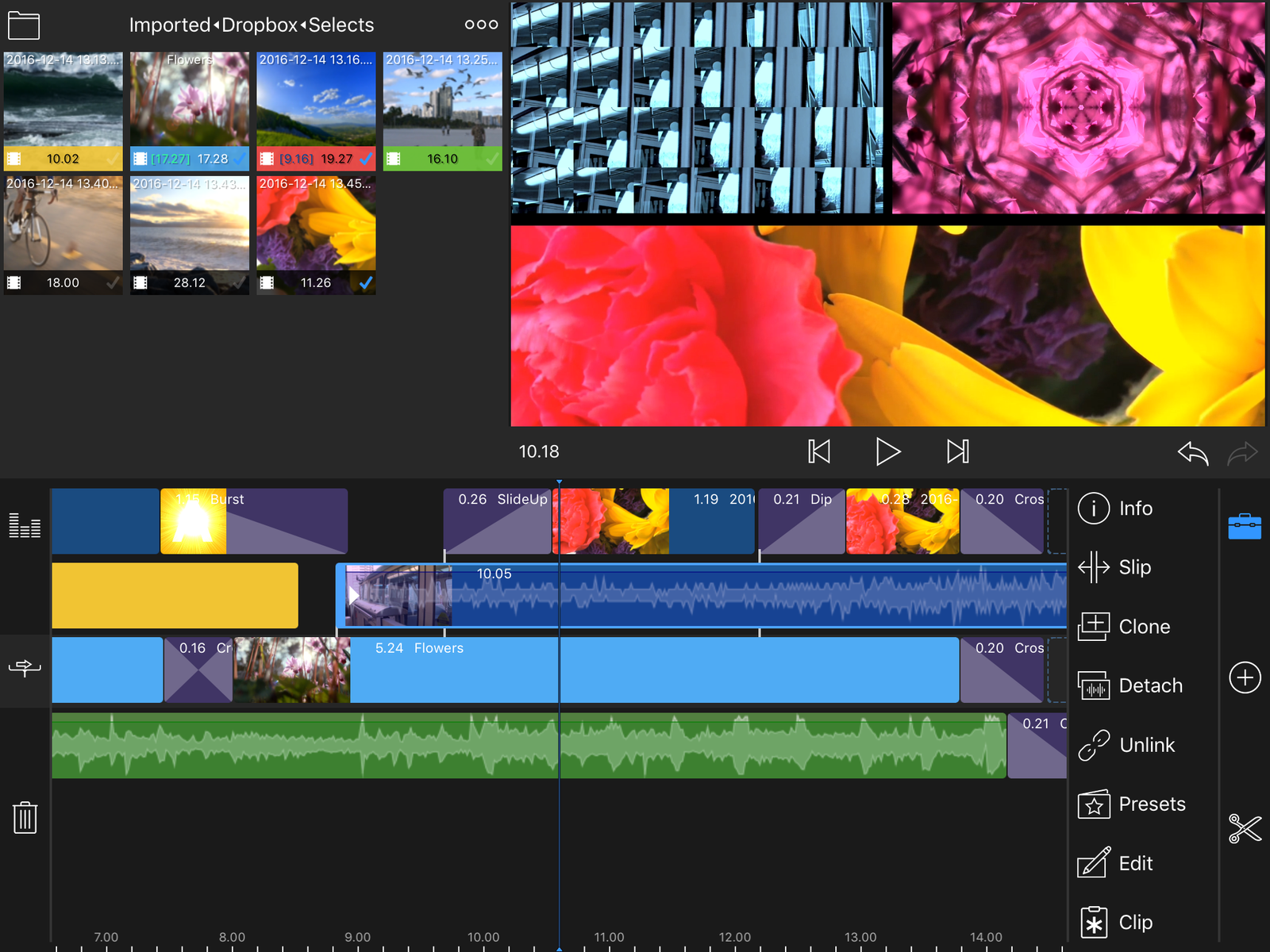
Task: Select the sunset beach clip 28.12
Action: pos(190,236)
